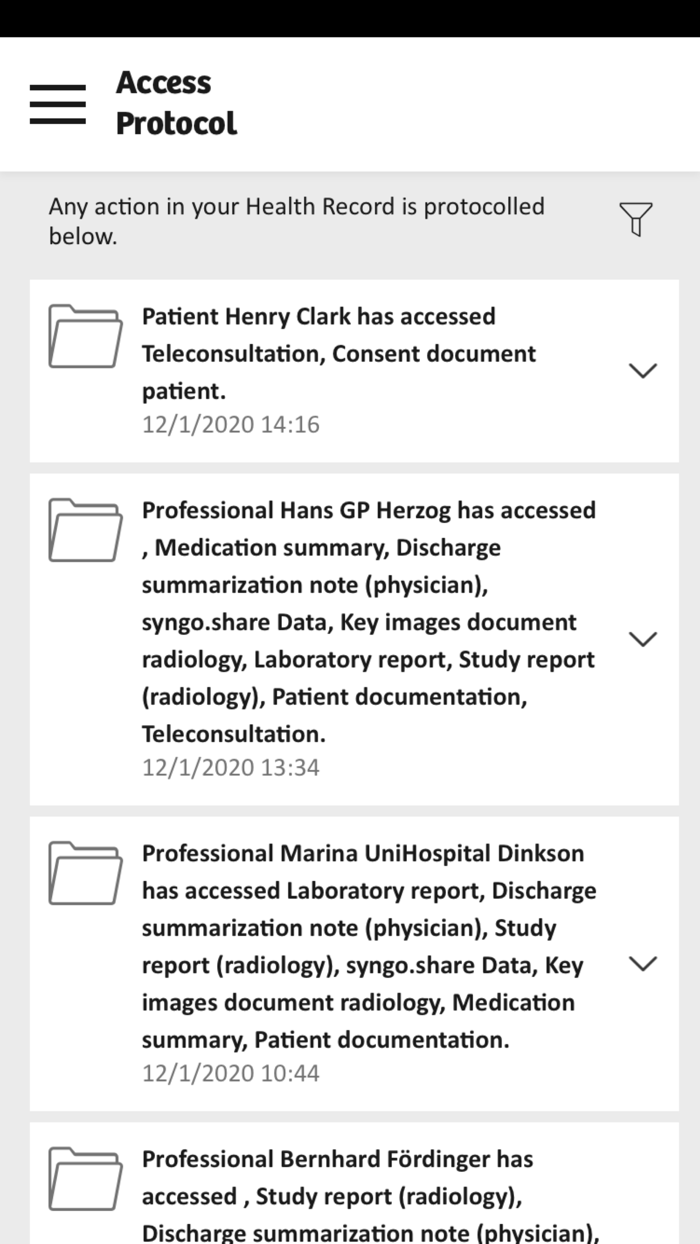The image size is (700, 1244).
Task: Expand Marina UniHospital Dinkson's access details
Action: pos(645,963)
